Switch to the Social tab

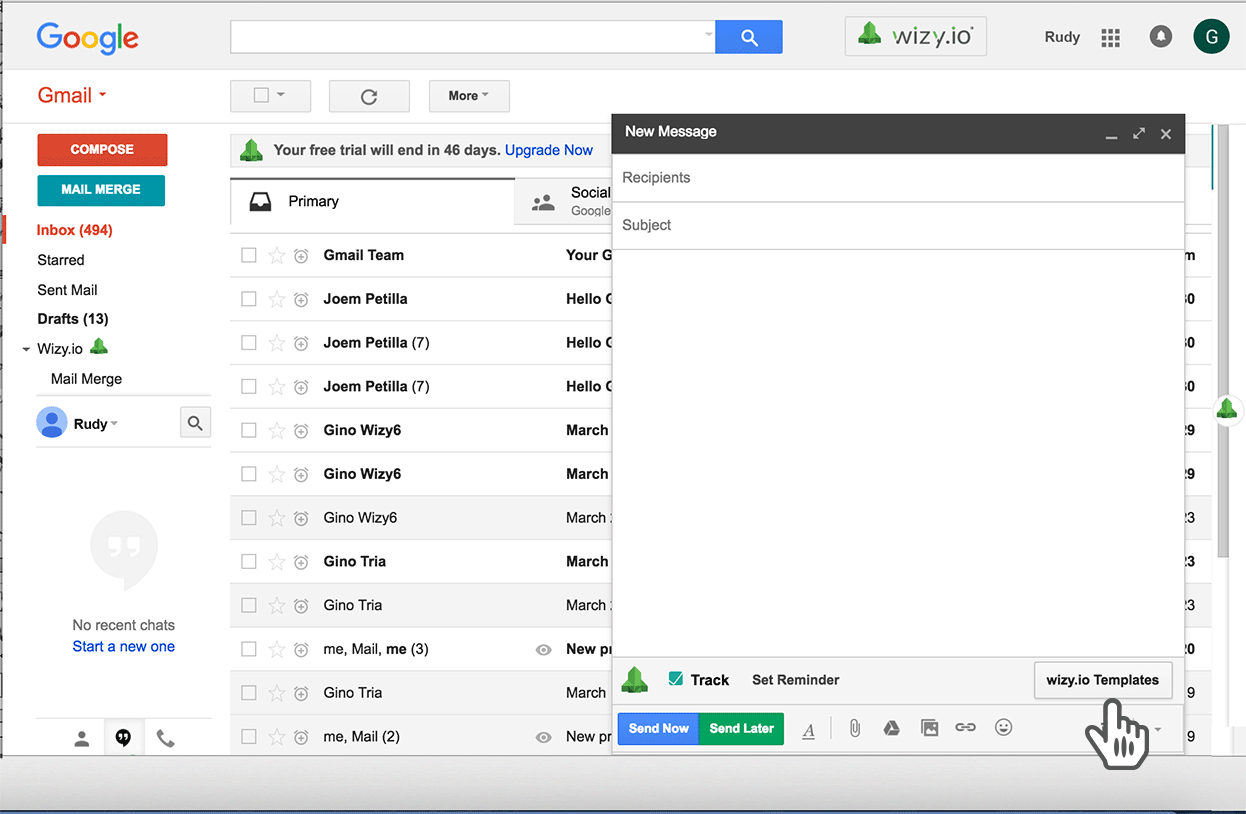pyautogui.click(x=563, y=201)
